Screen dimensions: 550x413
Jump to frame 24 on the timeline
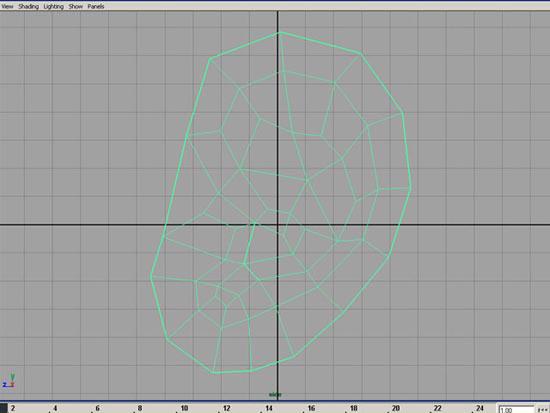pyautogui.click(x=480, y=408)
